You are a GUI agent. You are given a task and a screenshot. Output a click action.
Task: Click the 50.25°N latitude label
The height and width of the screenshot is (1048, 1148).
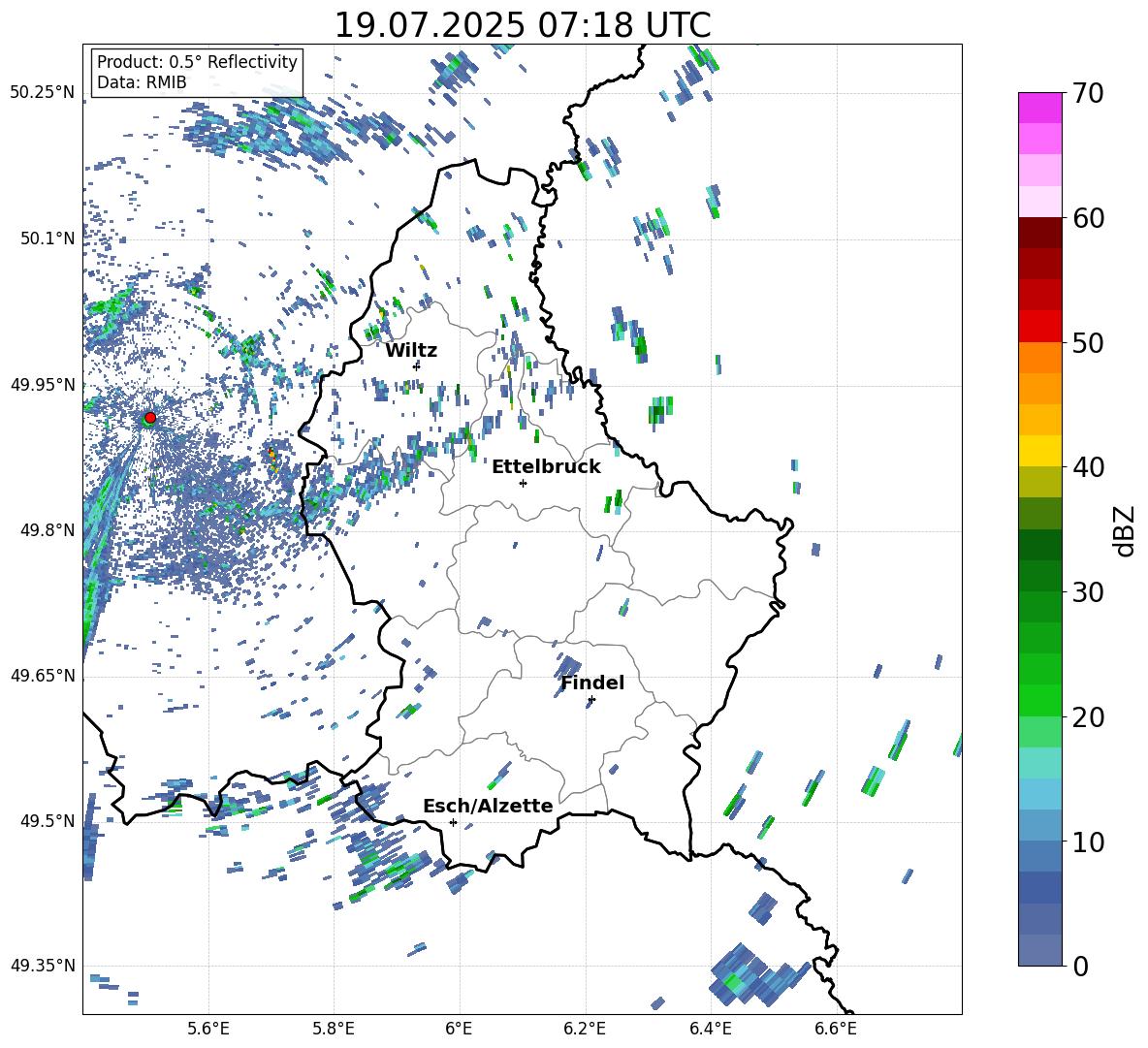point(43,93)
